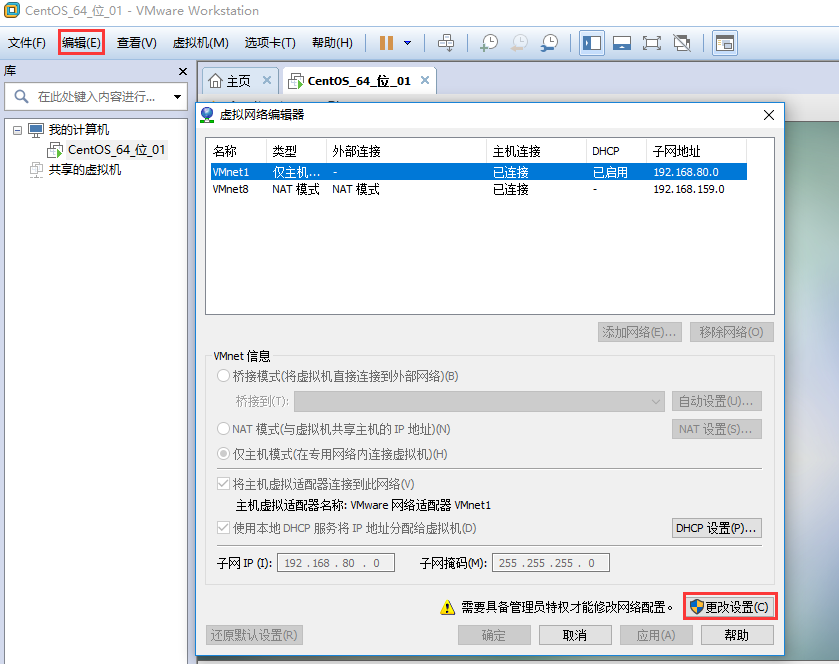Close the library panel
The width and height of the screenshot is (839, 664).
click(183, 71)
